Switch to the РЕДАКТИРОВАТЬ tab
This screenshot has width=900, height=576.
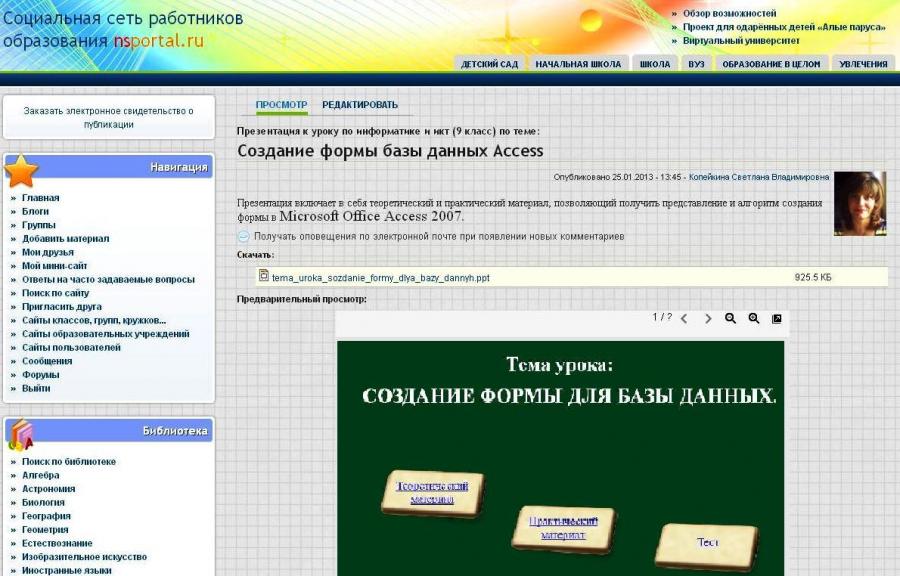coord(360,105)
